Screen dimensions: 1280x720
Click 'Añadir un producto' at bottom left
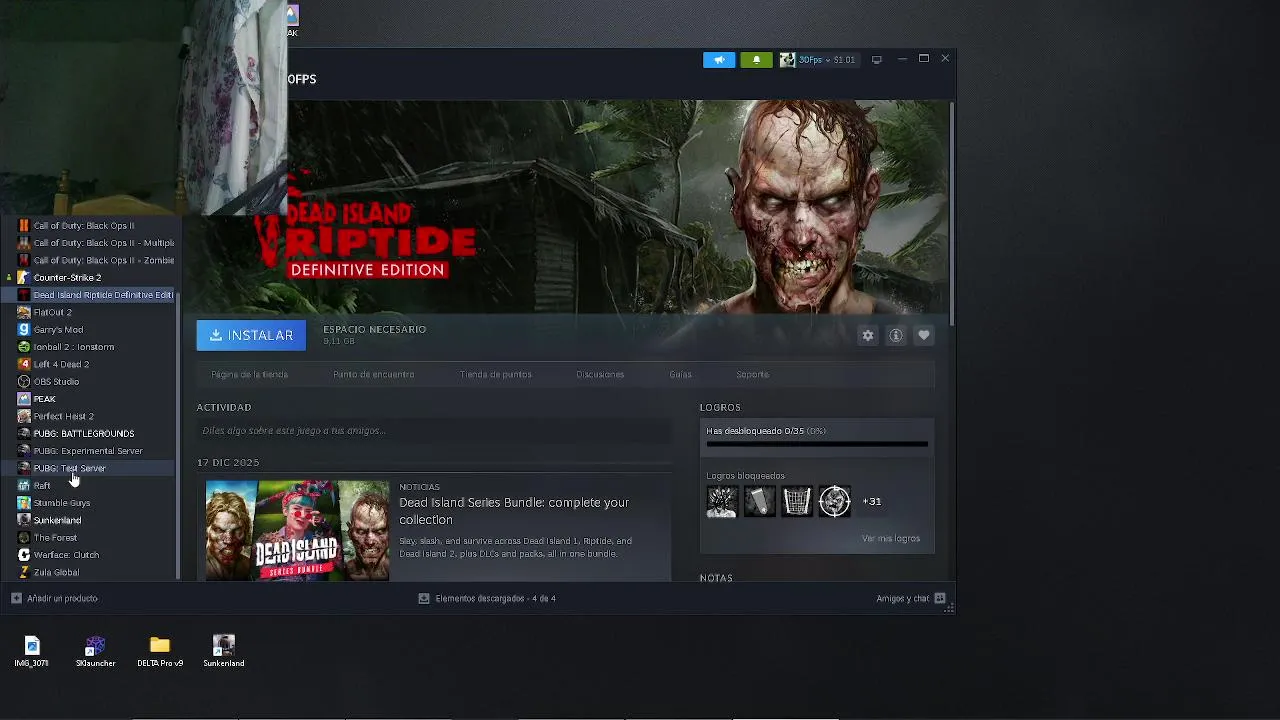point(54,599)
